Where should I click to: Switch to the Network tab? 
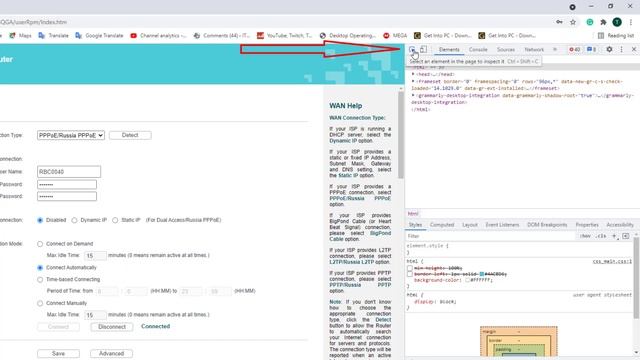(534, 49)
